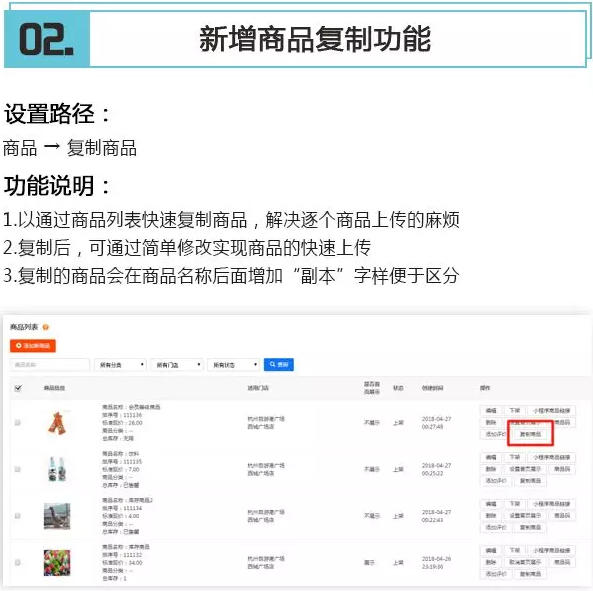
Task: Click 小程序商品链接 for 库存商品2
Action: point(551,504)
